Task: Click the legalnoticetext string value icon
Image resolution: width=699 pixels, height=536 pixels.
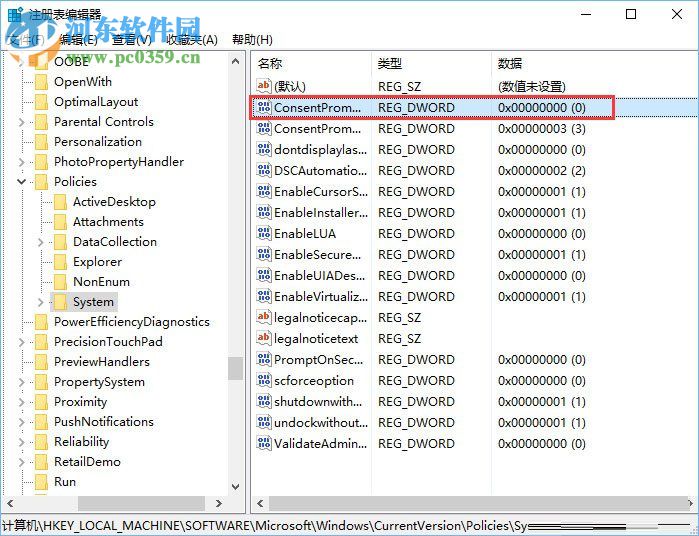Action: tap(263, 338)
